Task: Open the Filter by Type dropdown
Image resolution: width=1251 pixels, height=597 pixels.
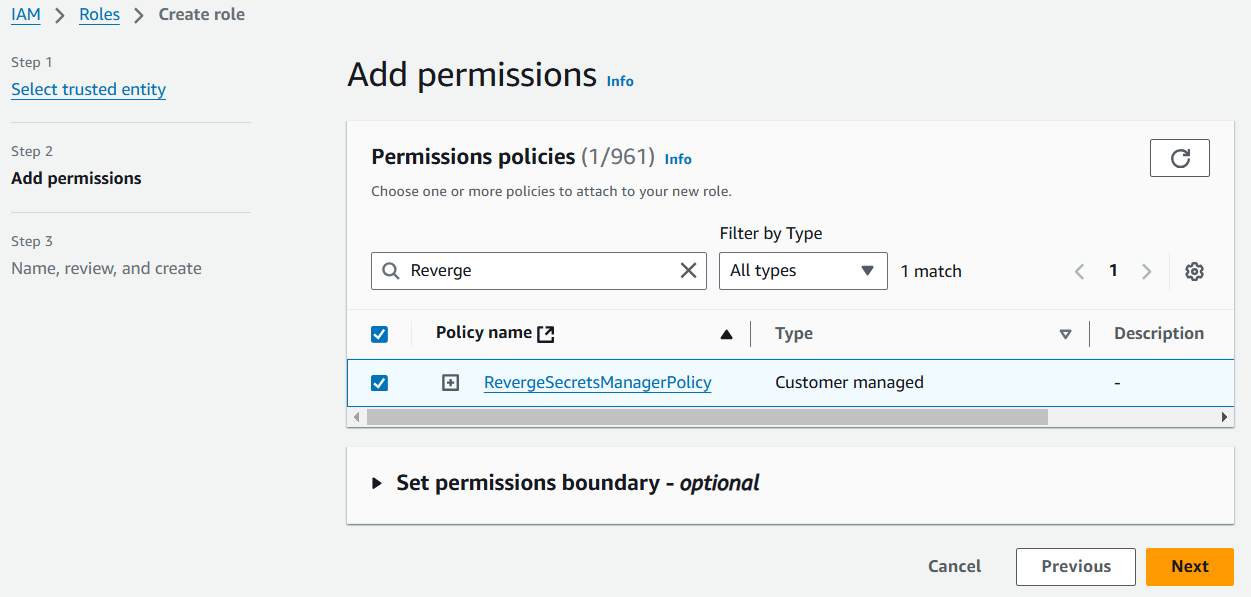Action: coord(803,270)
